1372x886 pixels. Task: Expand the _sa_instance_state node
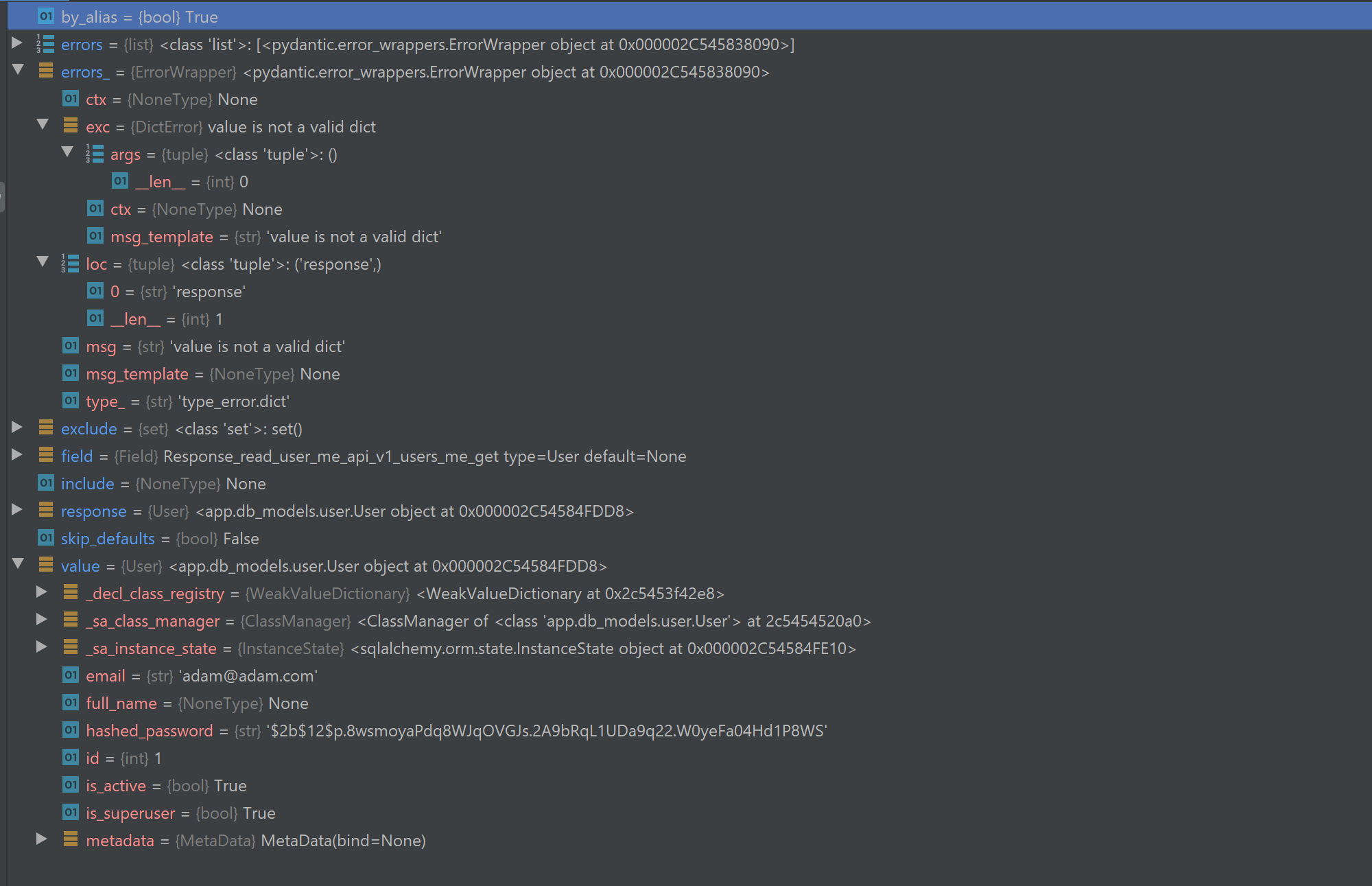[42, 646]
